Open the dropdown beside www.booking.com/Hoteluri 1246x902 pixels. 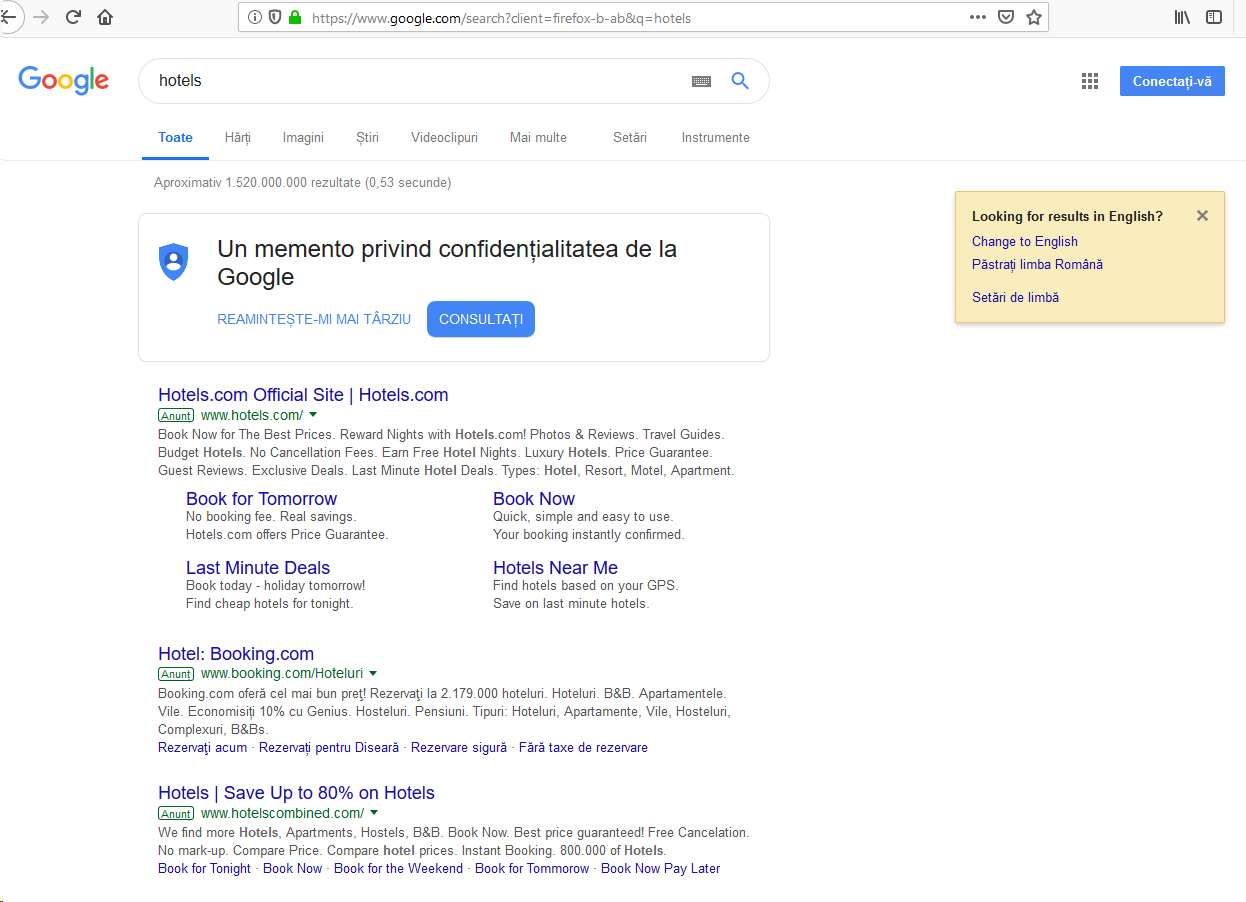[373, 673]
